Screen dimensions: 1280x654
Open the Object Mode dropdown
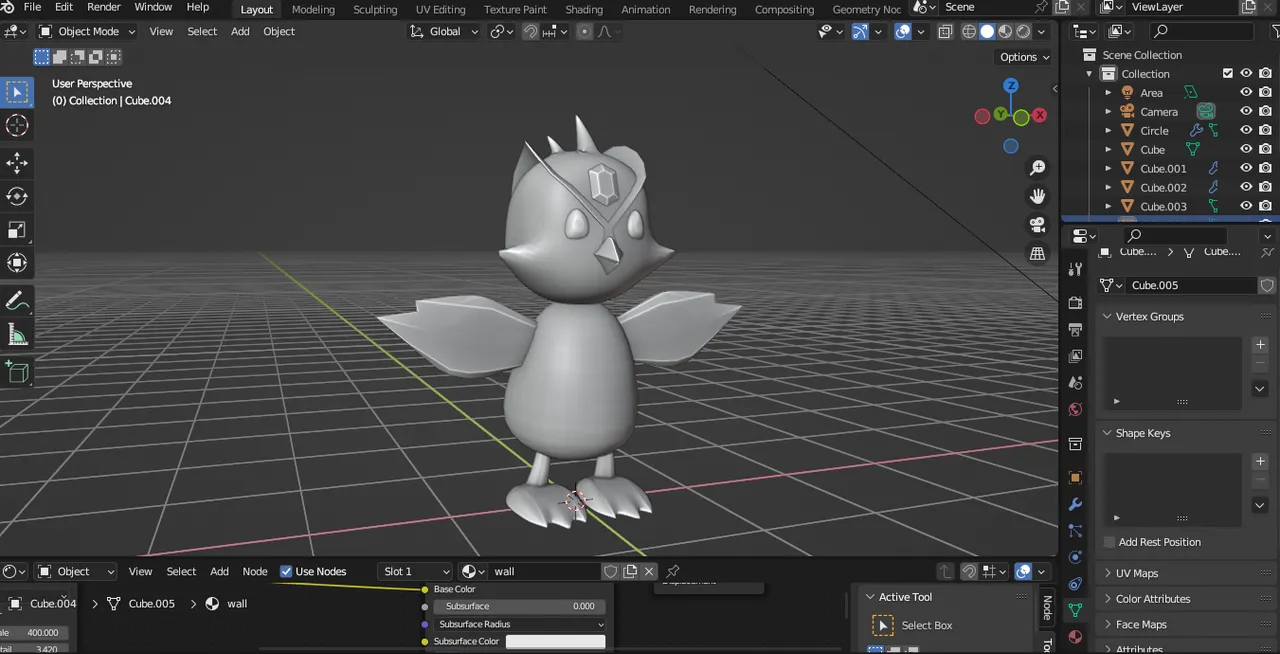(87, 31)
